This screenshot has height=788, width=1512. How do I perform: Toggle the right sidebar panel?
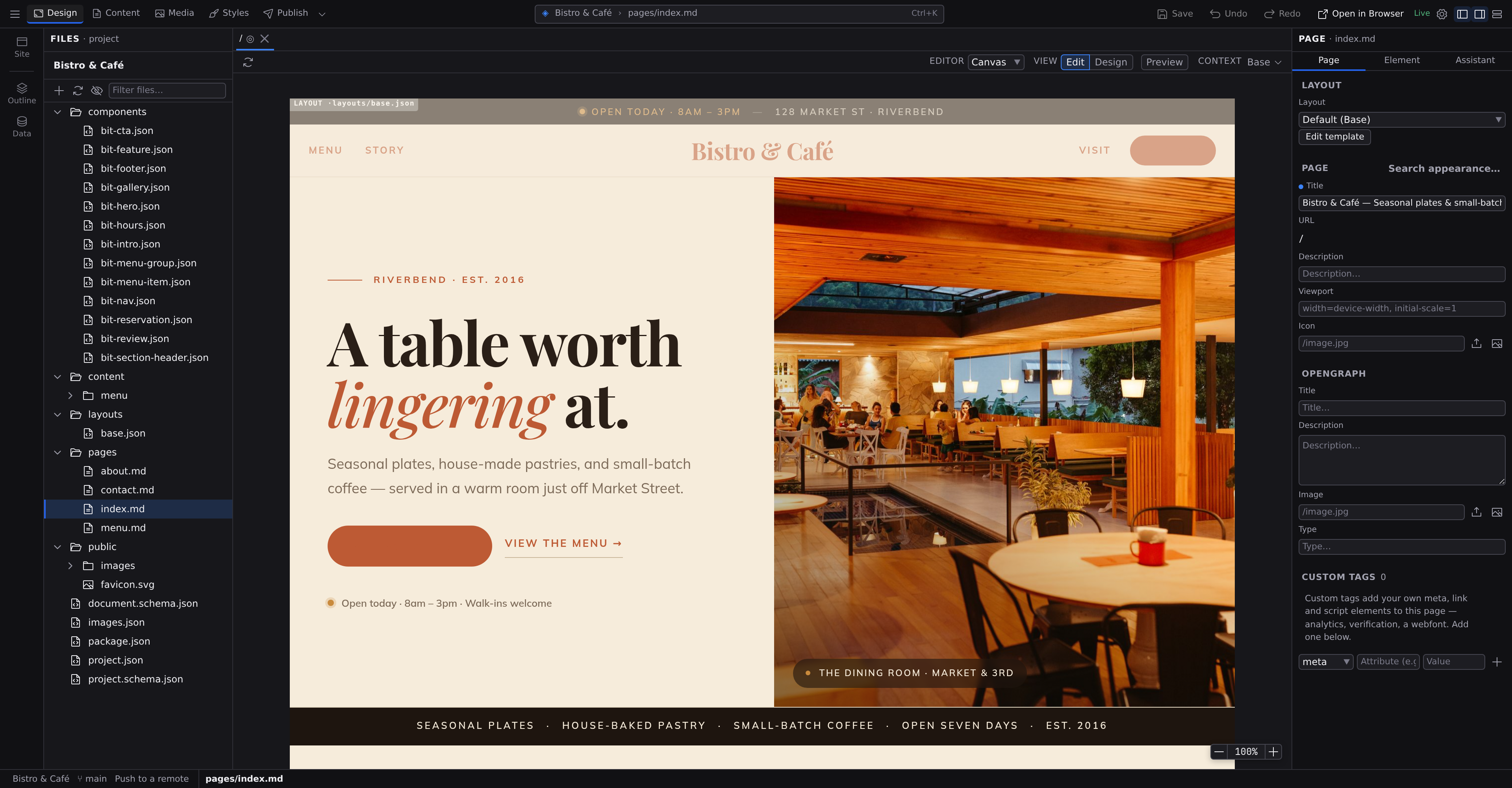coord(1480,13)
